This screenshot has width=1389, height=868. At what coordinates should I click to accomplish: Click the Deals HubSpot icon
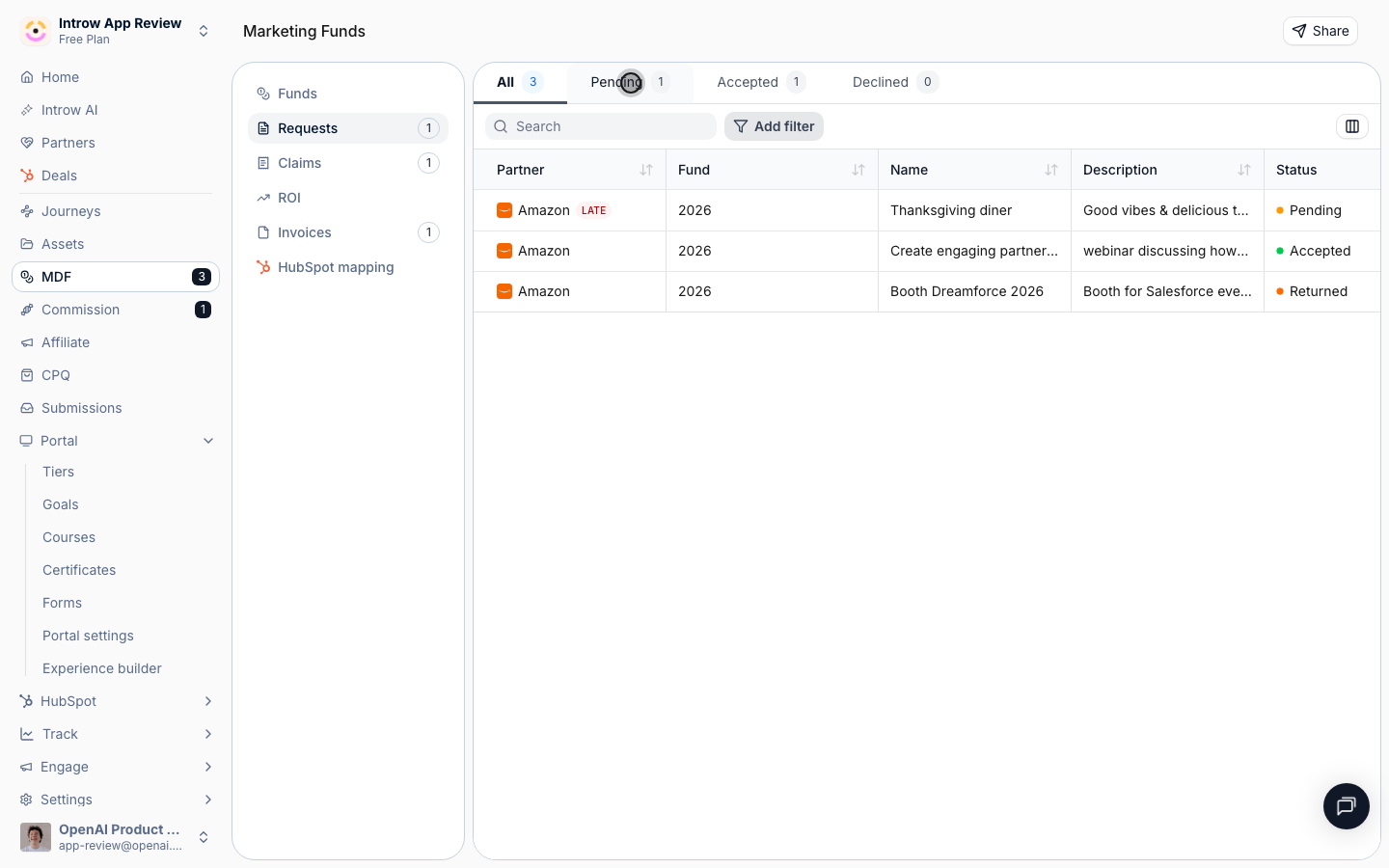[x=27, y=176]
